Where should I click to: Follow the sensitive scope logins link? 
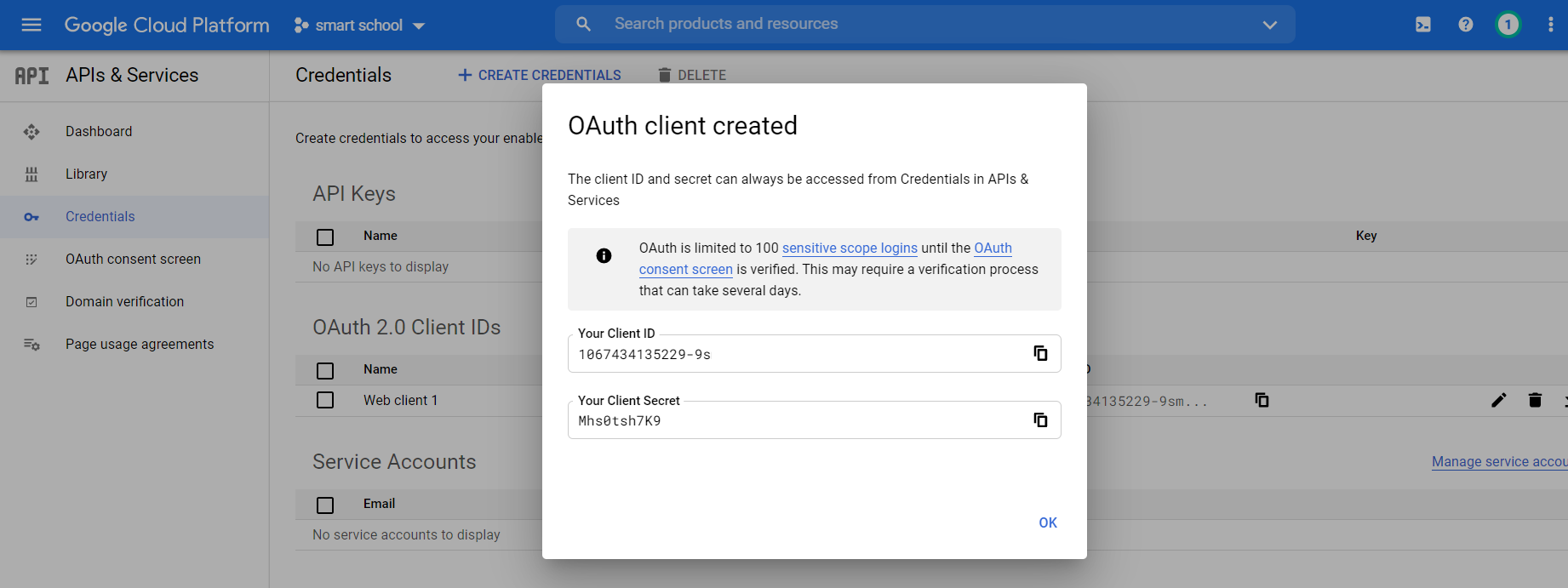[850, 248]
